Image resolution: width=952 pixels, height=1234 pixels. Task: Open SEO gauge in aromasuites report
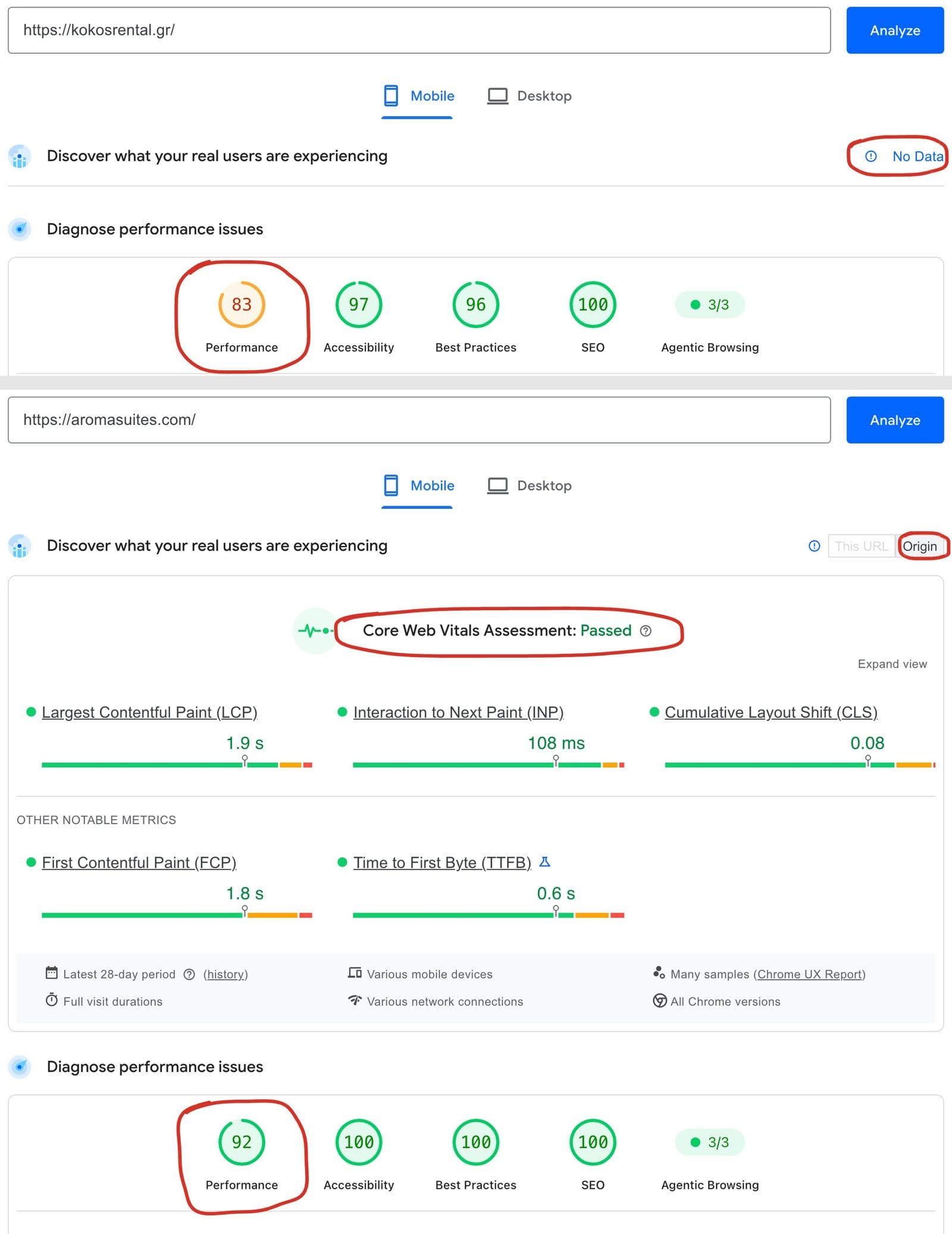click(593, 1142)
